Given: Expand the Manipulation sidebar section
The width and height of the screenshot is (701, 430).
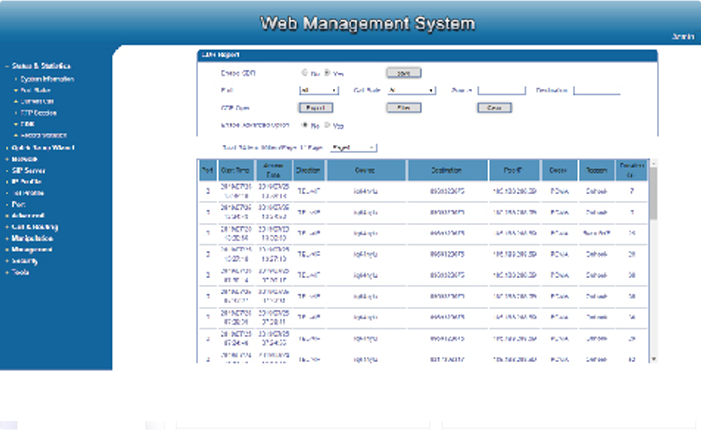Looking at the screenshot, I should [32, 238].
